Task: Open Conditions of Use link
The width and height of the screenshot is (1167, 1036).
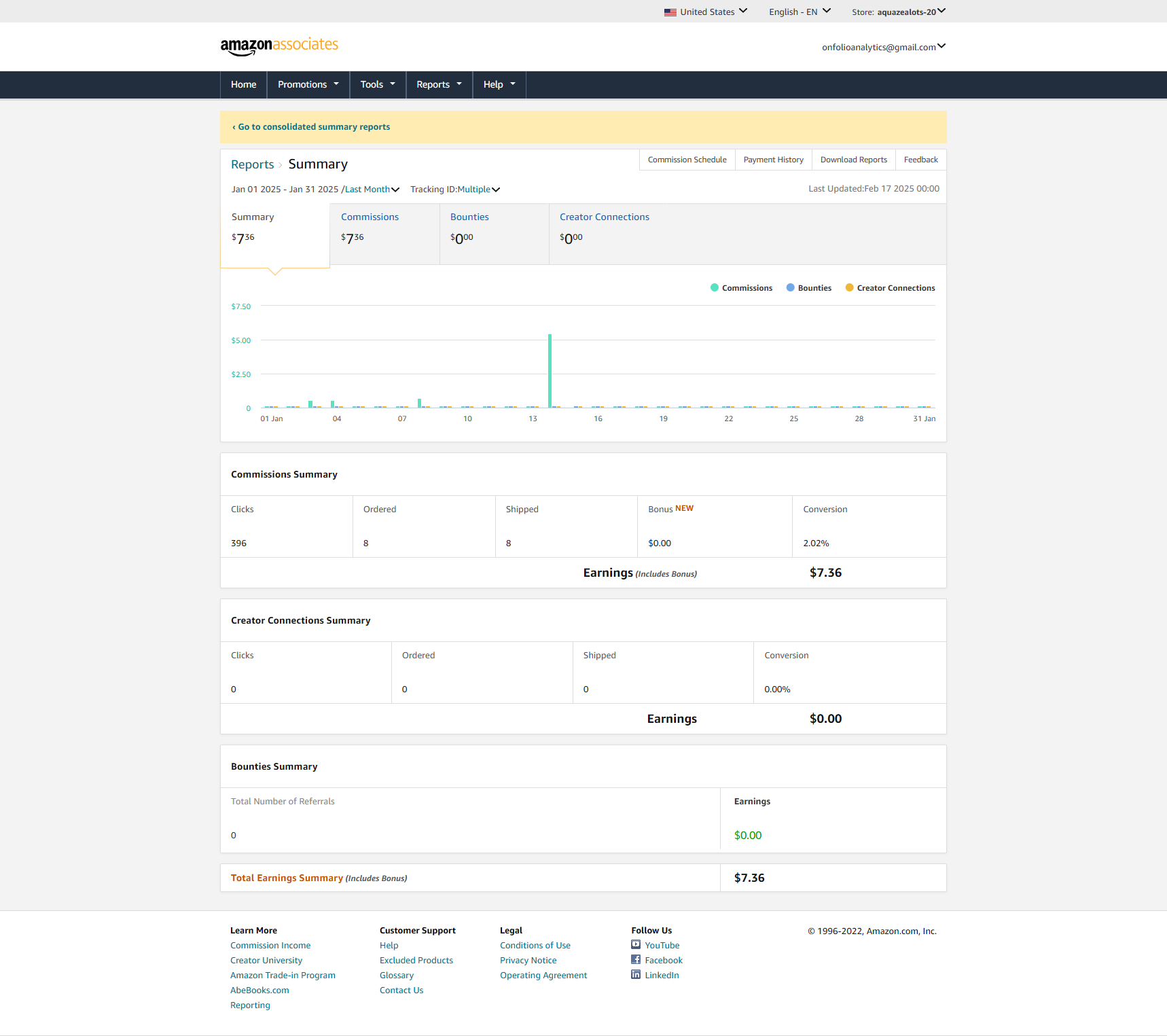Action: click(x=535, y=945)
